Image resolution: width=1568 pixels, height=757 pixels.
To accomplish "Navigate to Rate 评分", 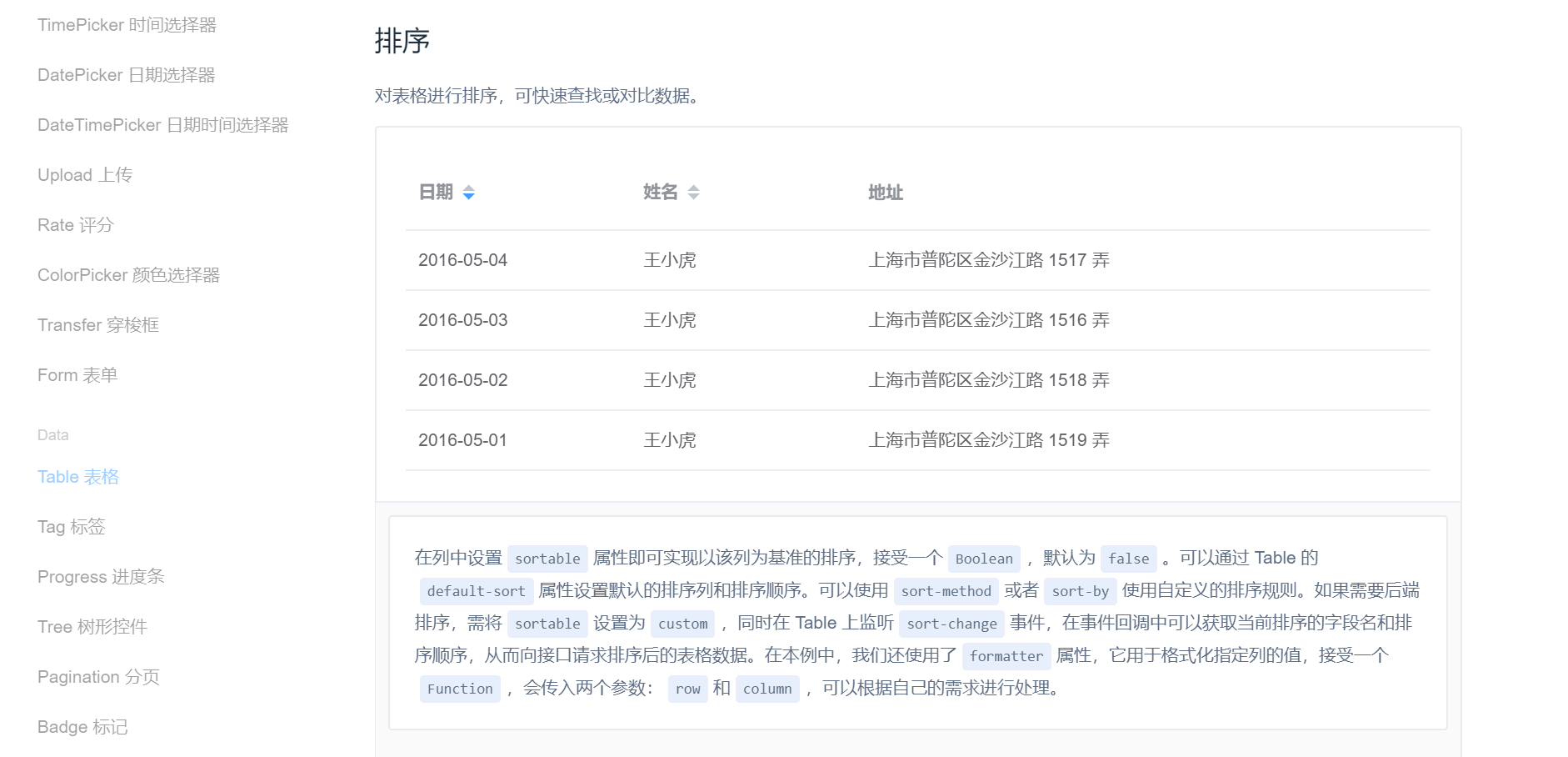I will tap(74, 224).
